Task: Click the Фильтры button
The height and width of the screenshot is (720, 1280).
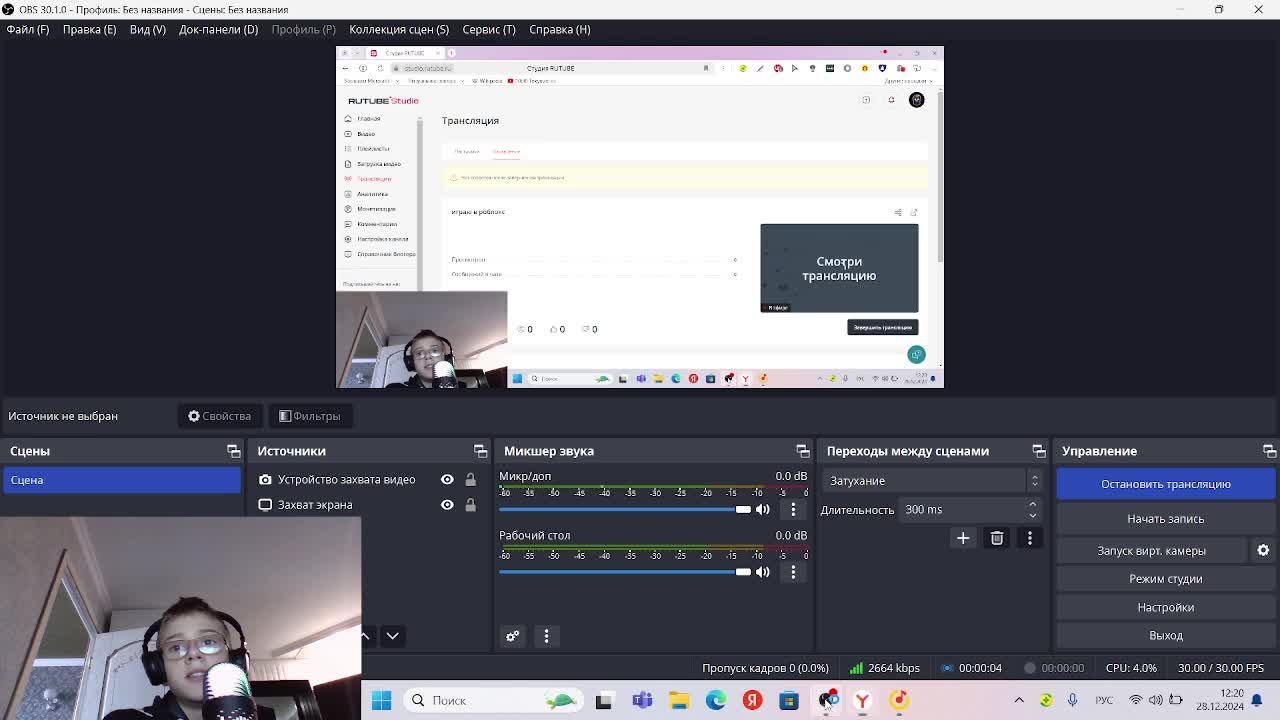Action: point(309,416)
